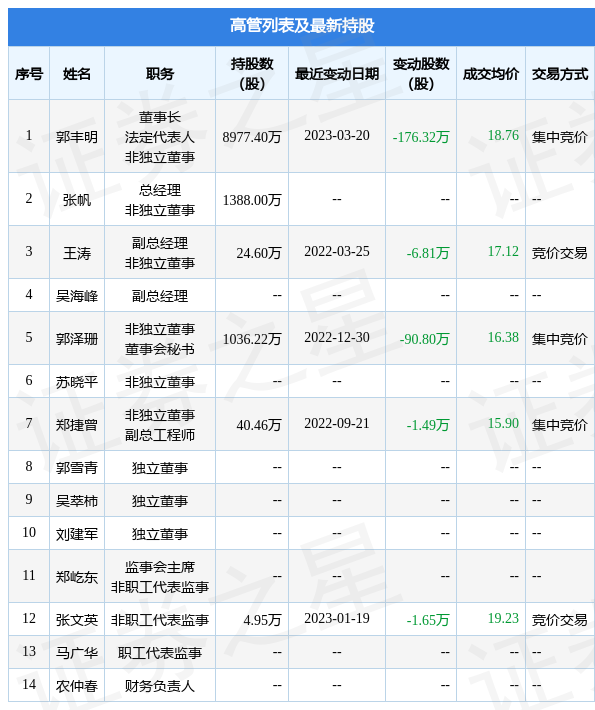This screenshot has height=710, width=595.
Task: Click the date 2022-12-30
Action: click(337, 337)
